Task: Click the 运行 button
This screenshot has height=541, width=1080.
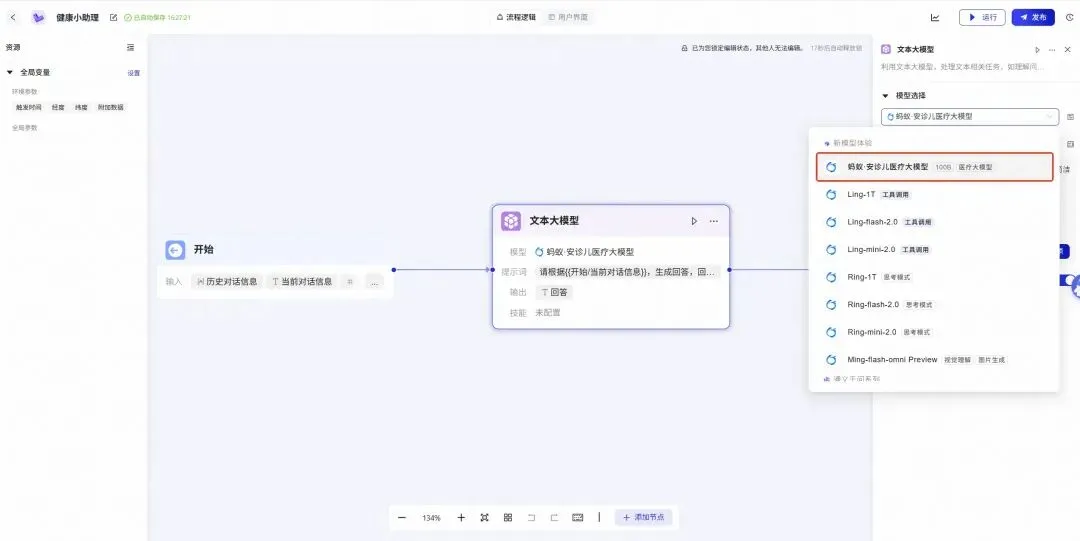Action: (982, 17)
